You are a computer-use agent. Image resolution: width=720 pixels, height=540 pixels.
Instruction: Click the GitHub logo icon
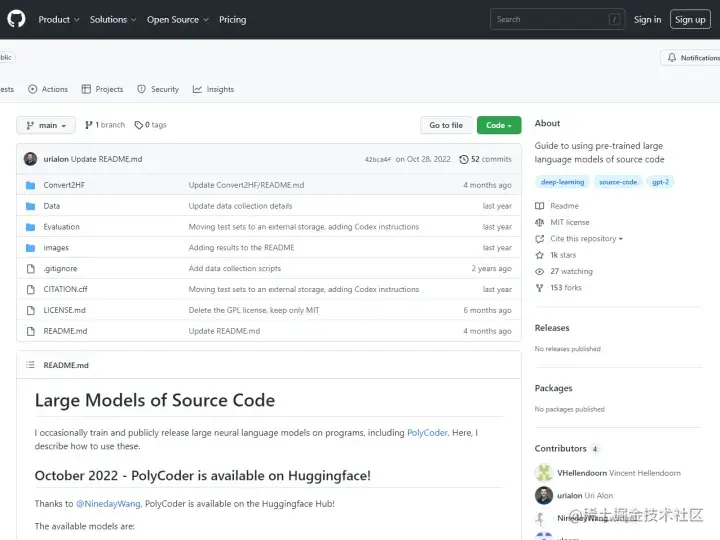[x=16, y=19]
